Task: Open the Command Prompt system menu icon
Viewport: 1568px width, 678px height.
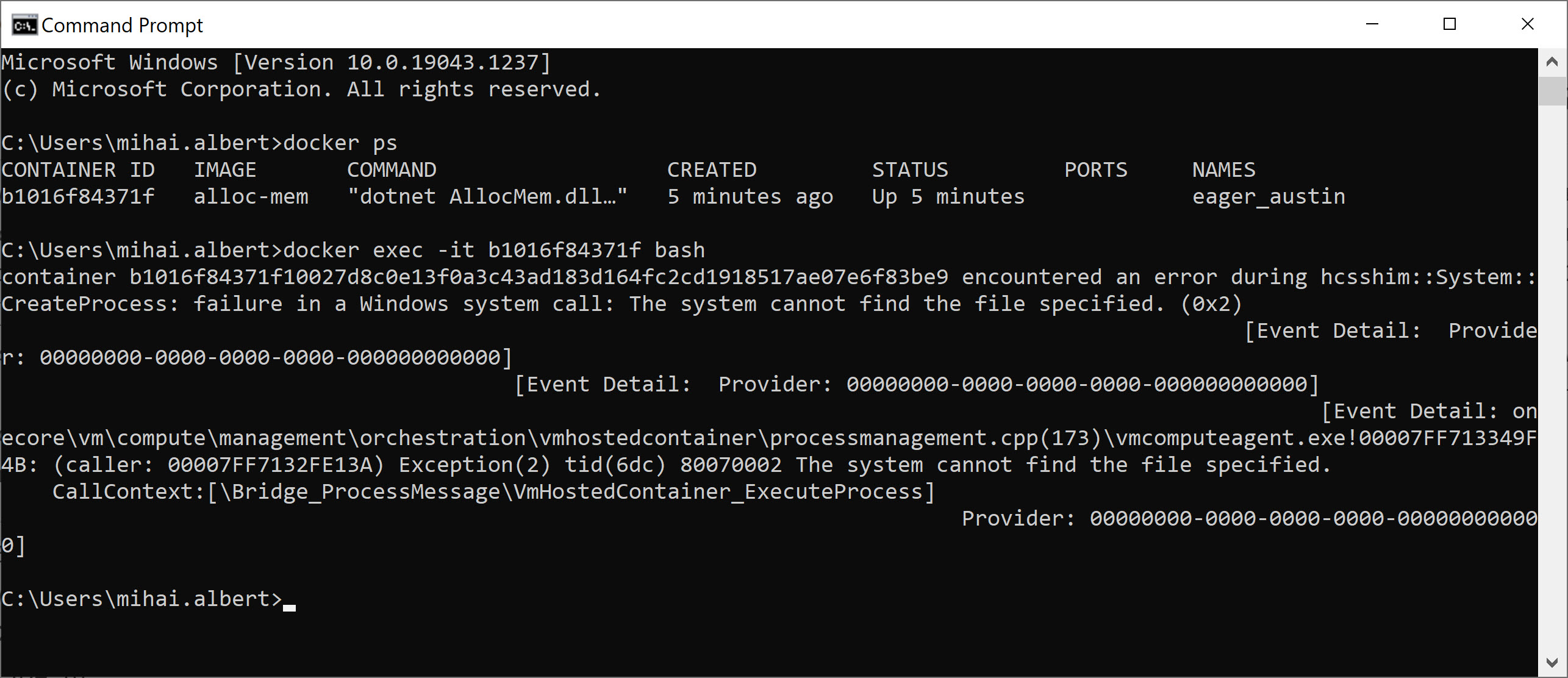Action: tap(24, 25)
